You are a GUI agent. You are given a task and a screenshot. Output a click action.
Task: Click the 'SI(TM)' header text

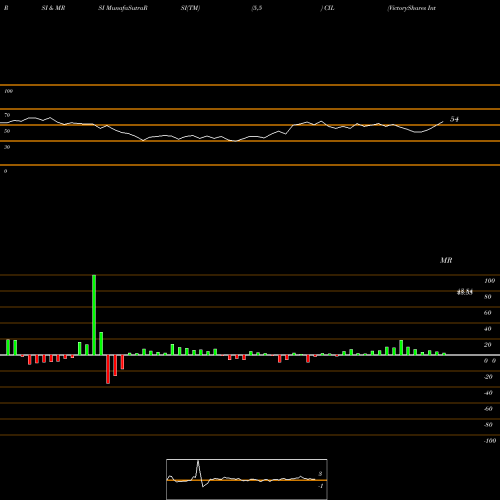point(190,8)
